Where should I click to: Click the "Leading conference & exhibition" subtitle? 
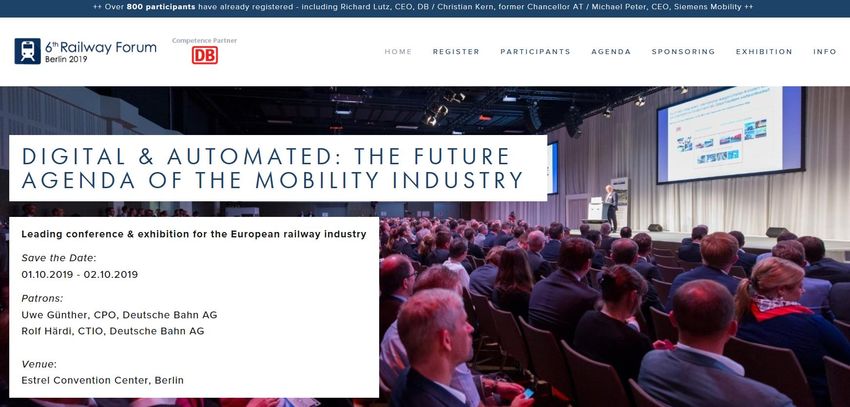pos(193,234)
